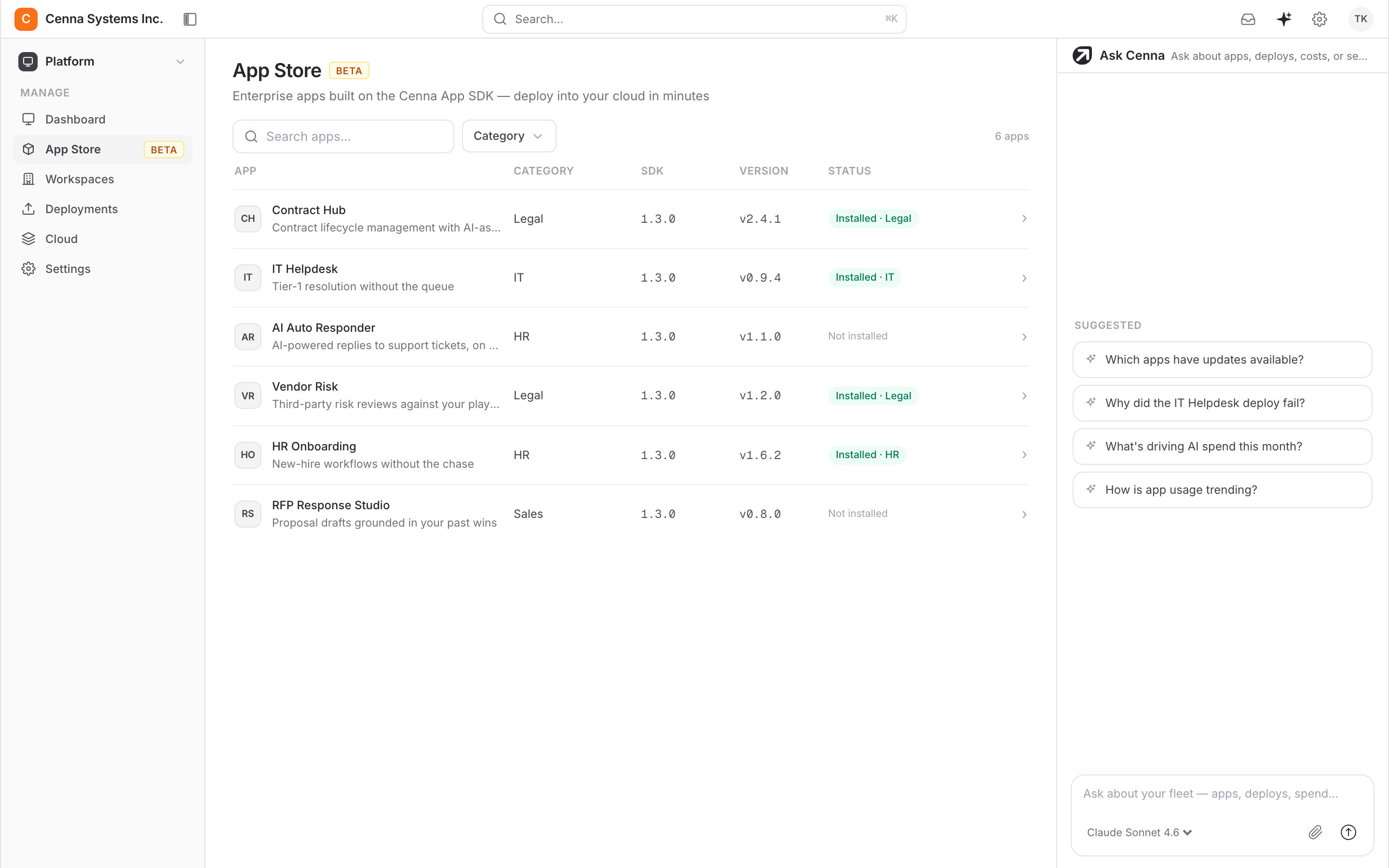1389x868 pixels.
Task: Click the CH Contract Hub app icon
Action: [248, 219]
